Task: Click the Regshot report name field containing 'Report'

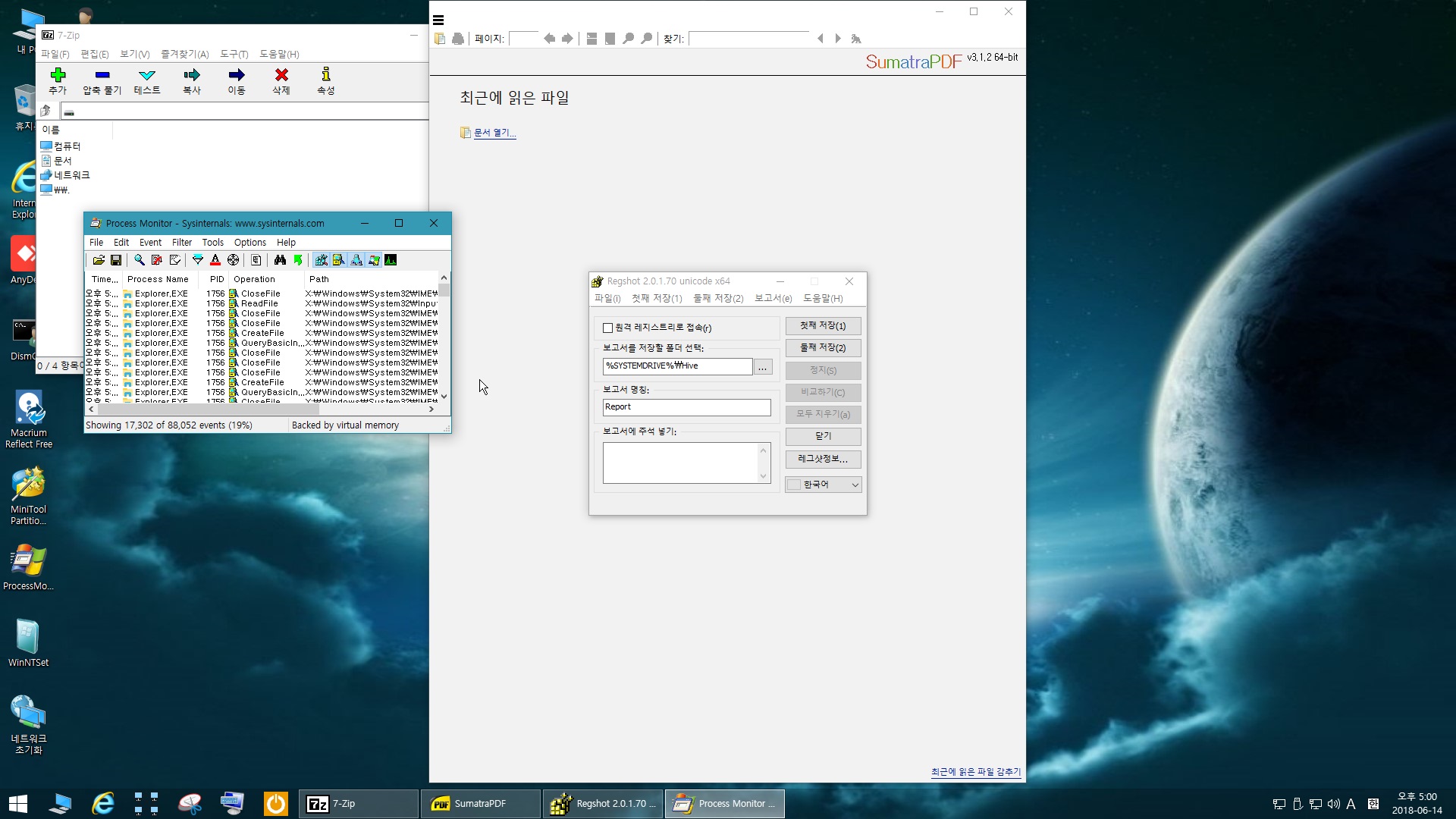Action: (687, 408)
